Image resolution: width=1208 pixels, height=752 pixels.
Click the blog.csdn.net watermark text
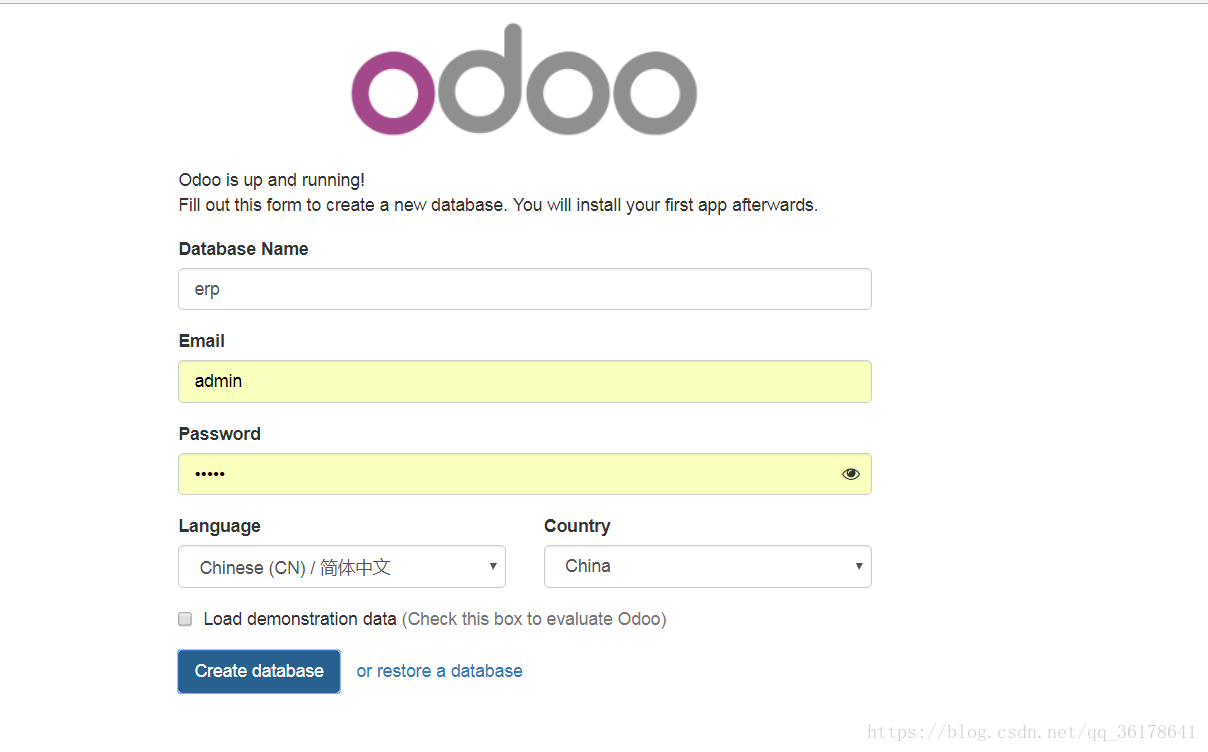click(1032, 732)
